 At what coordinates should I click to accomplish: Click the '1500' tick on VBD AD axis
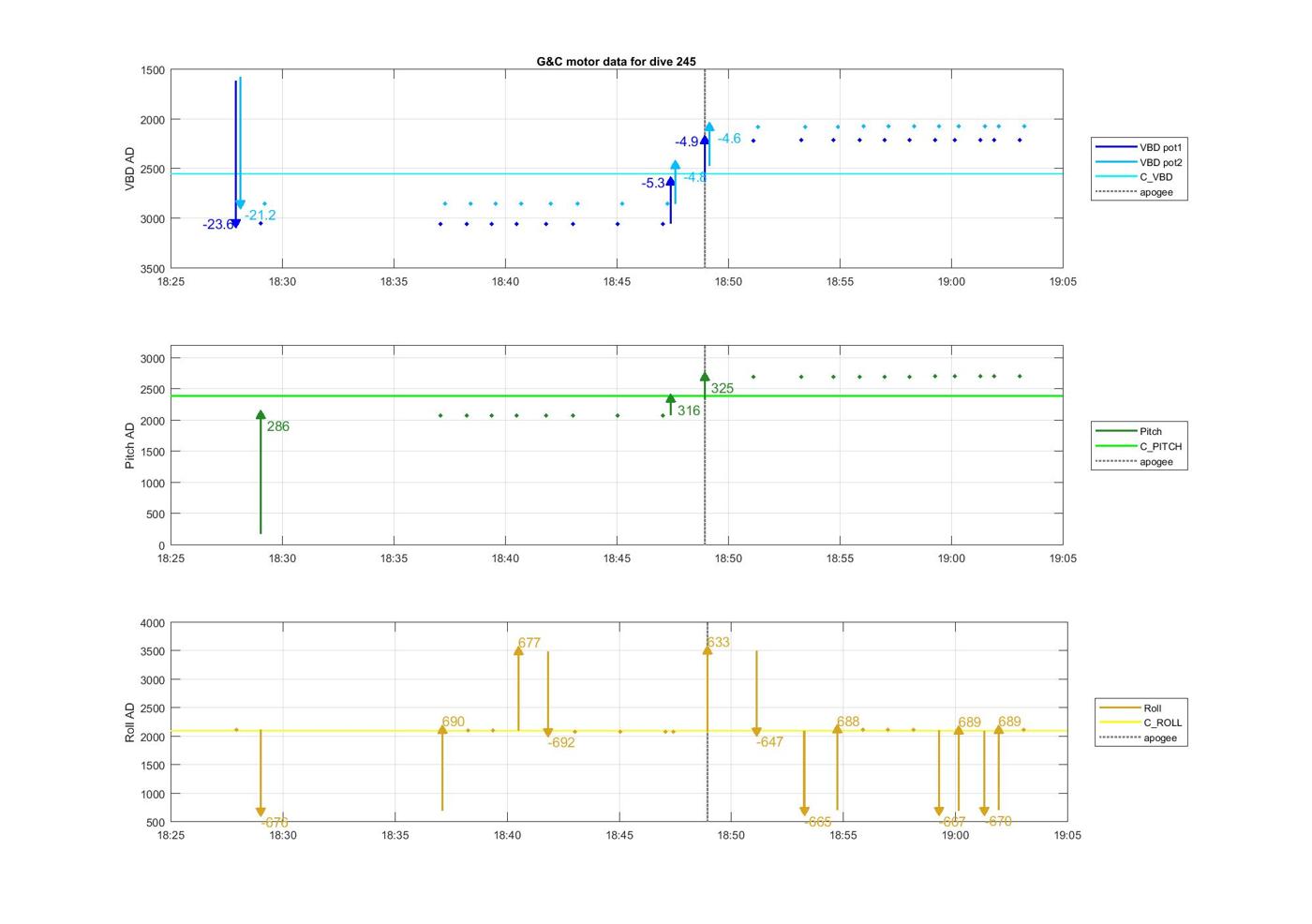[153, 70]
